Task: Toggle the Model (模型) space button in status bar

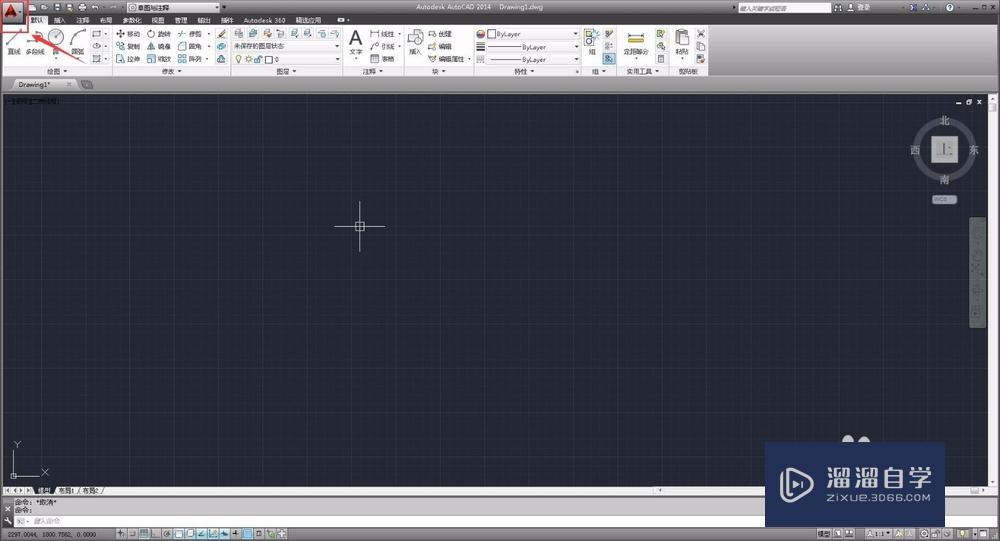Action: click(824, 533)
